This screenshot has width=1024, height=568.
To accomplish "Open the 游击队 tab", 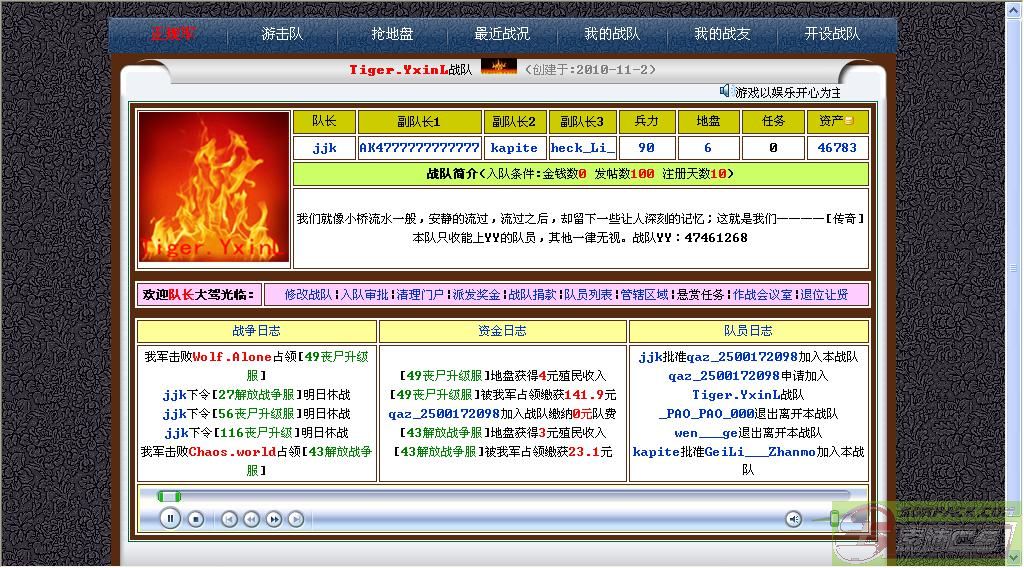I will pos(282,34).
